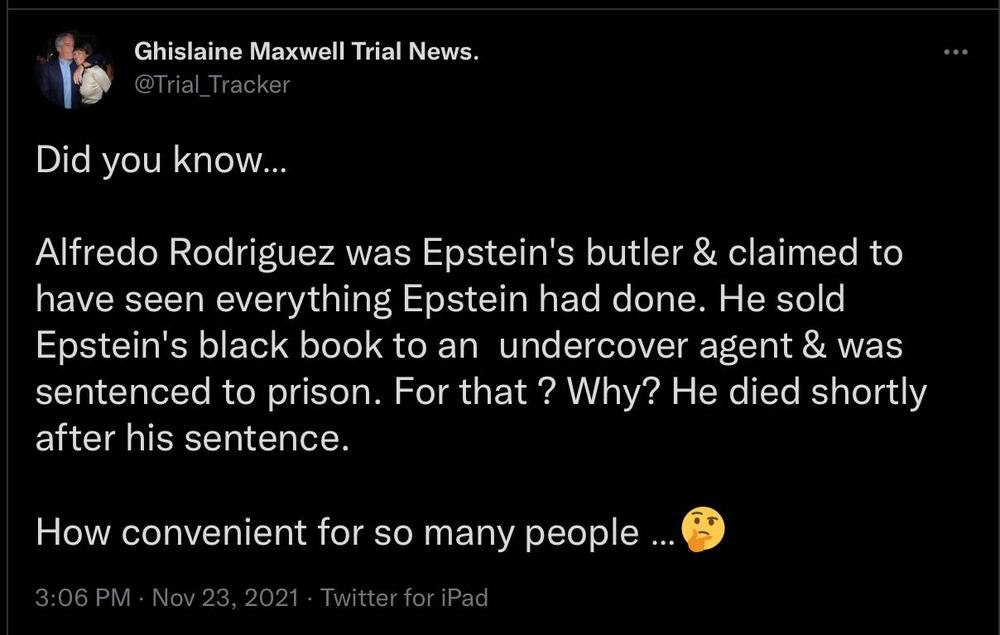Open the Ghislaine Maxwell Trial News profile name
This screenshot has width=1000, height=635.
click(306, 52)
